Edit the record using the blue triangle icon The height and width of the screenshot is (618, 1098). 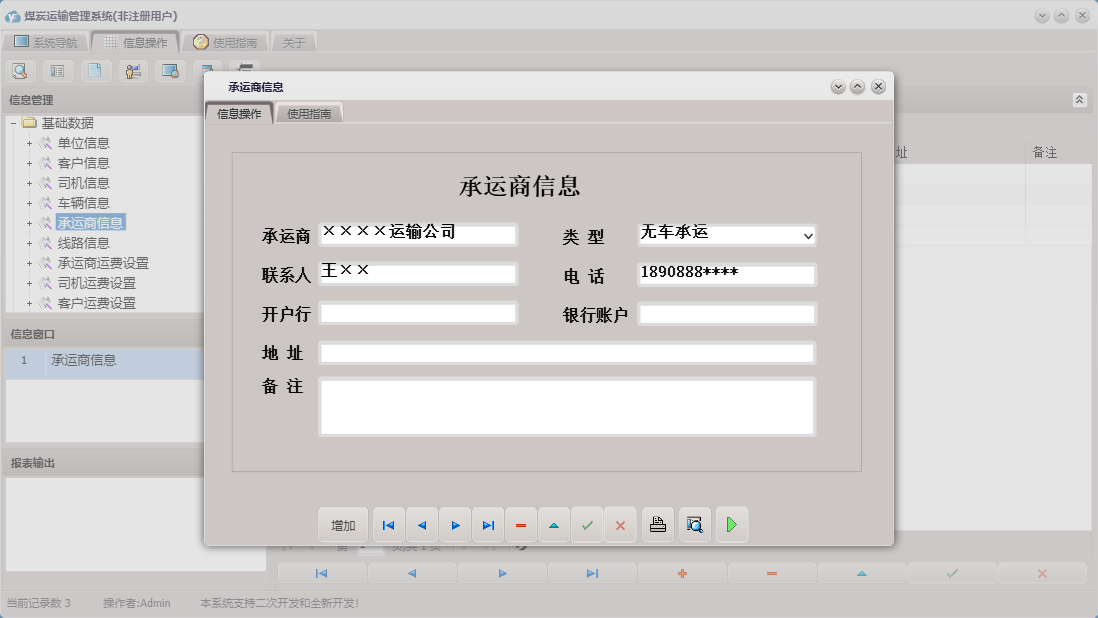[554, 524]
